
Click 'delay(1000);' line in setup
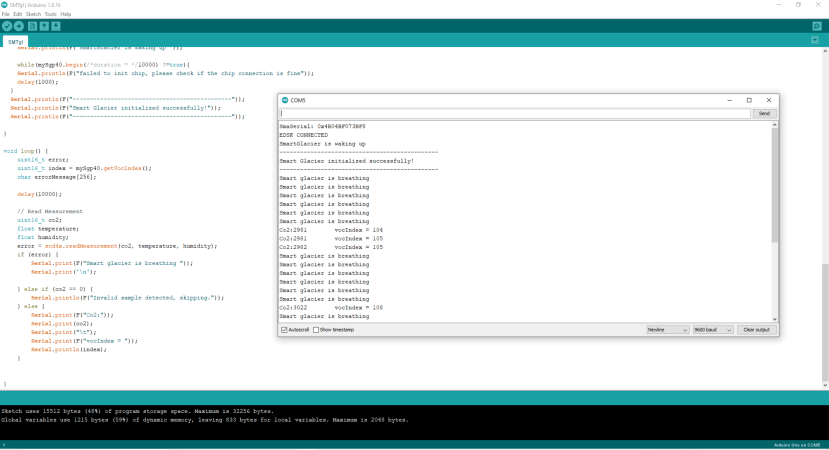38,82
